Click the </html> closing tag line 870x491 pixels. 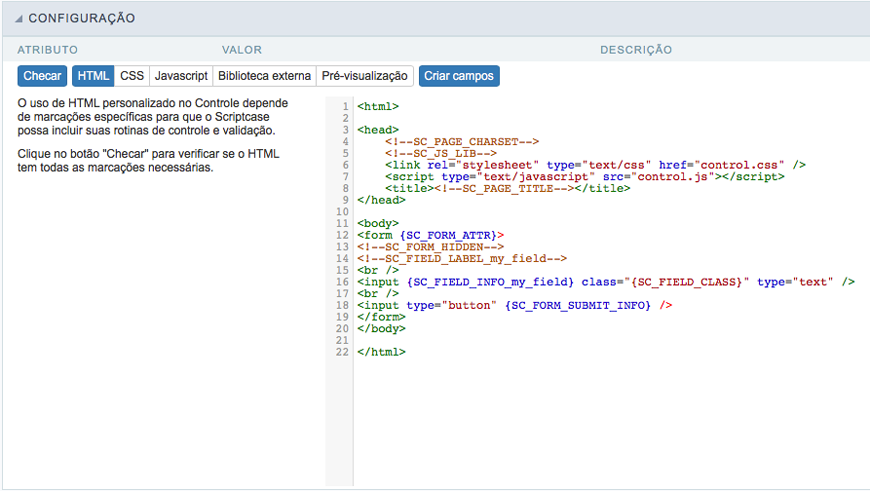(x=381, y=352)
